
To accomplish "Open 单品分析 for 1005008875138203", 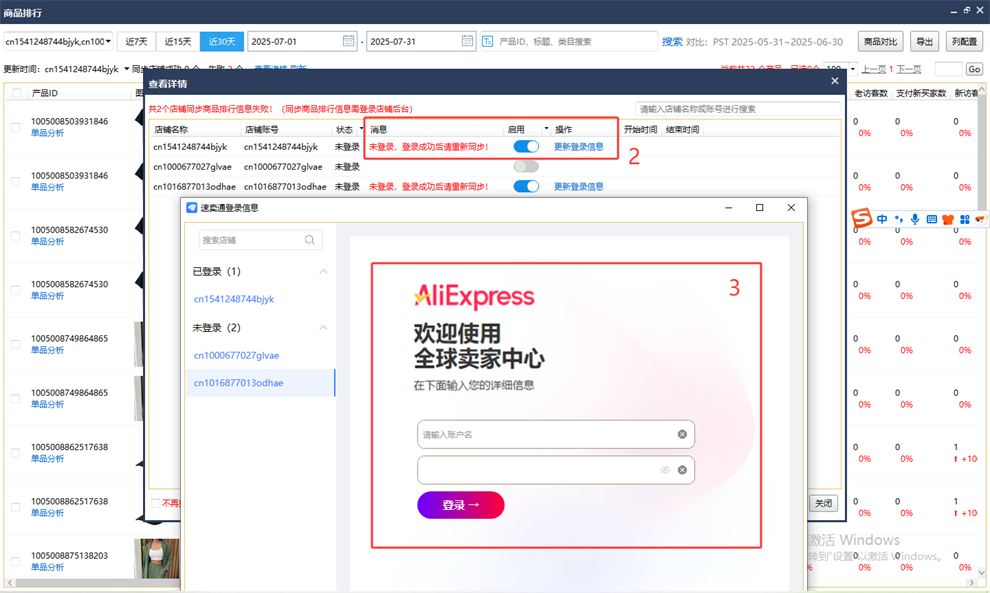I will [47, 567].
